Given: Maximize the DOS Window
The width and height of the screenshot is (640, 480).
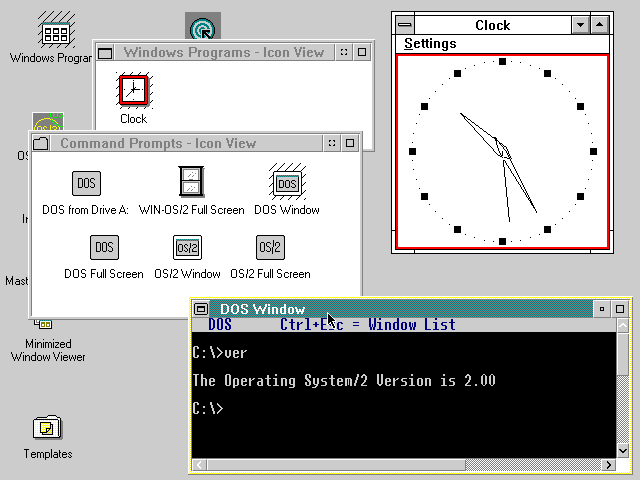Looking at the screenshot, I should [x=620, y=309].
